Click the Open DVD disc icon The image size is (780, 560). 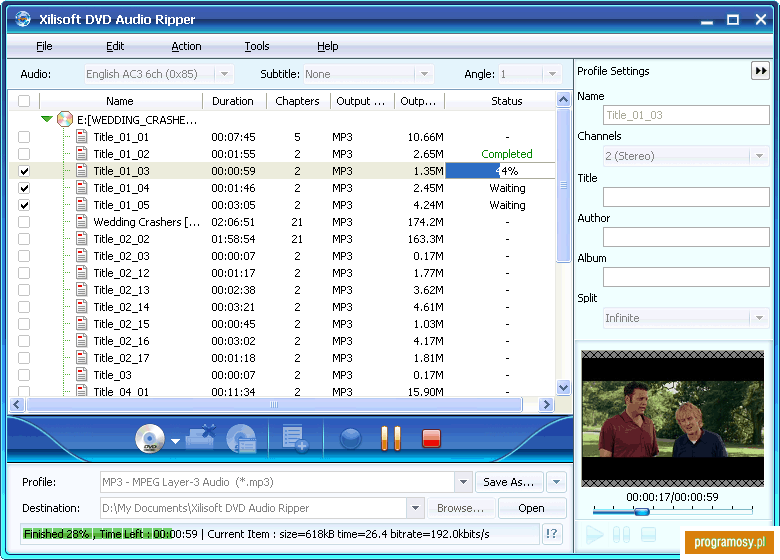(150, 439)
